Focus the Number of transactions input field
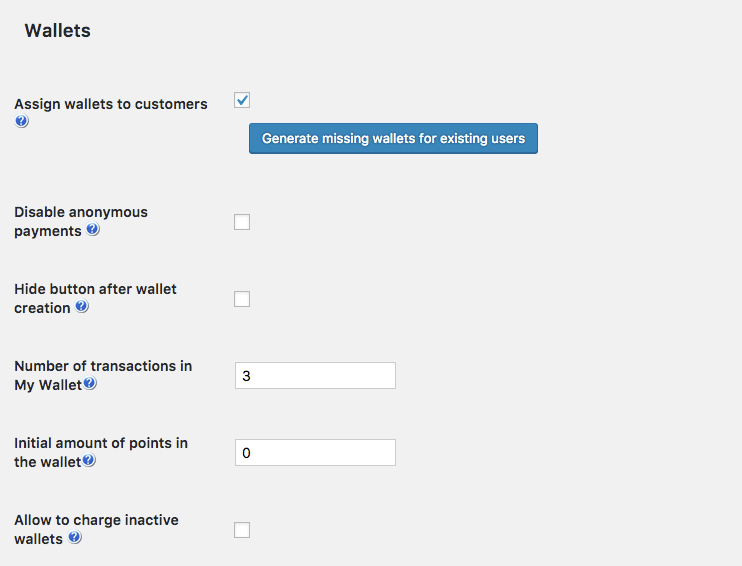 click(x=315, y=376)
